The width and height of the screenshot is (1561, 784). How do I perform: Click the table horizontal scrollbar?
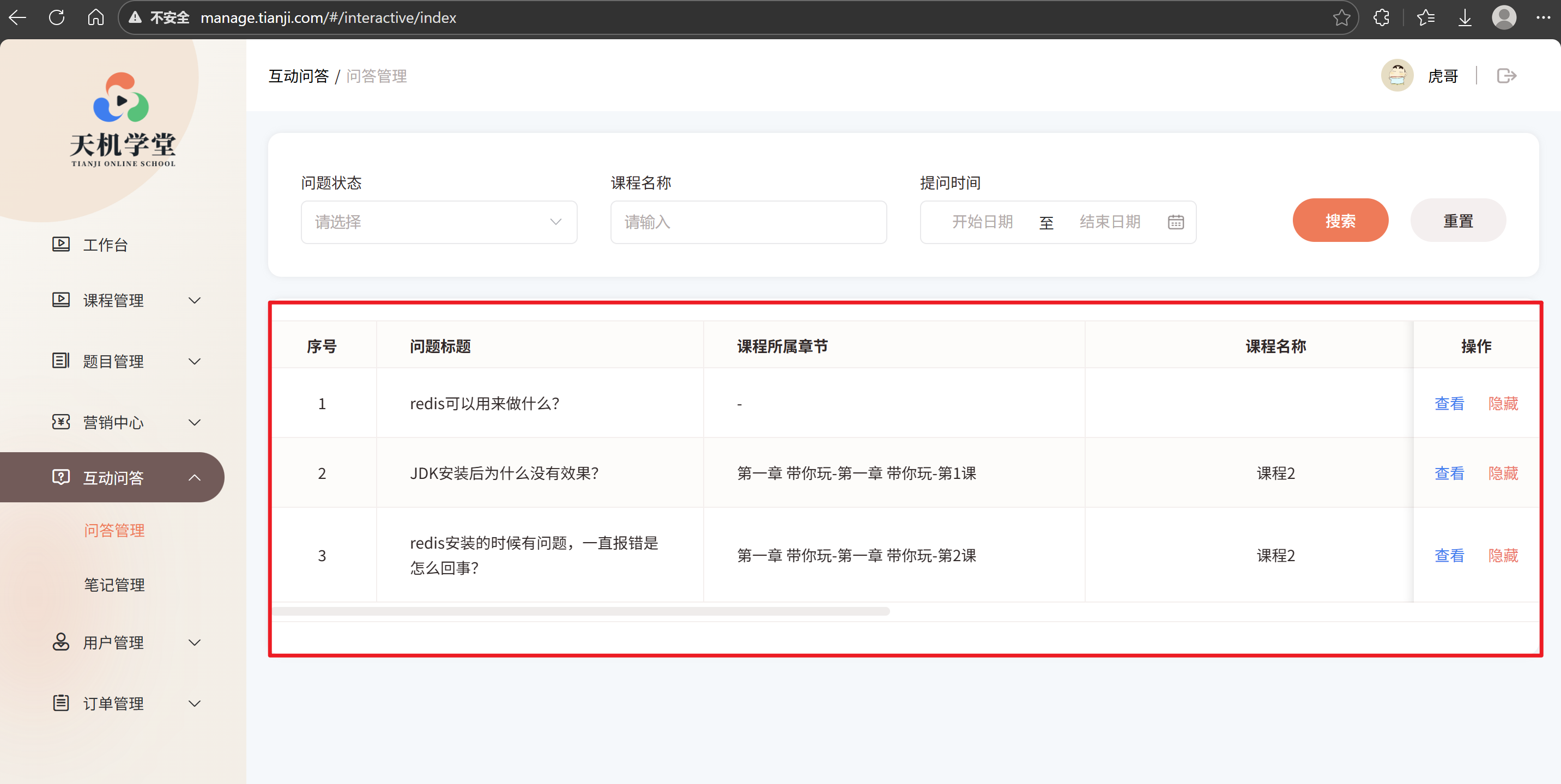(x=580, y=611)
